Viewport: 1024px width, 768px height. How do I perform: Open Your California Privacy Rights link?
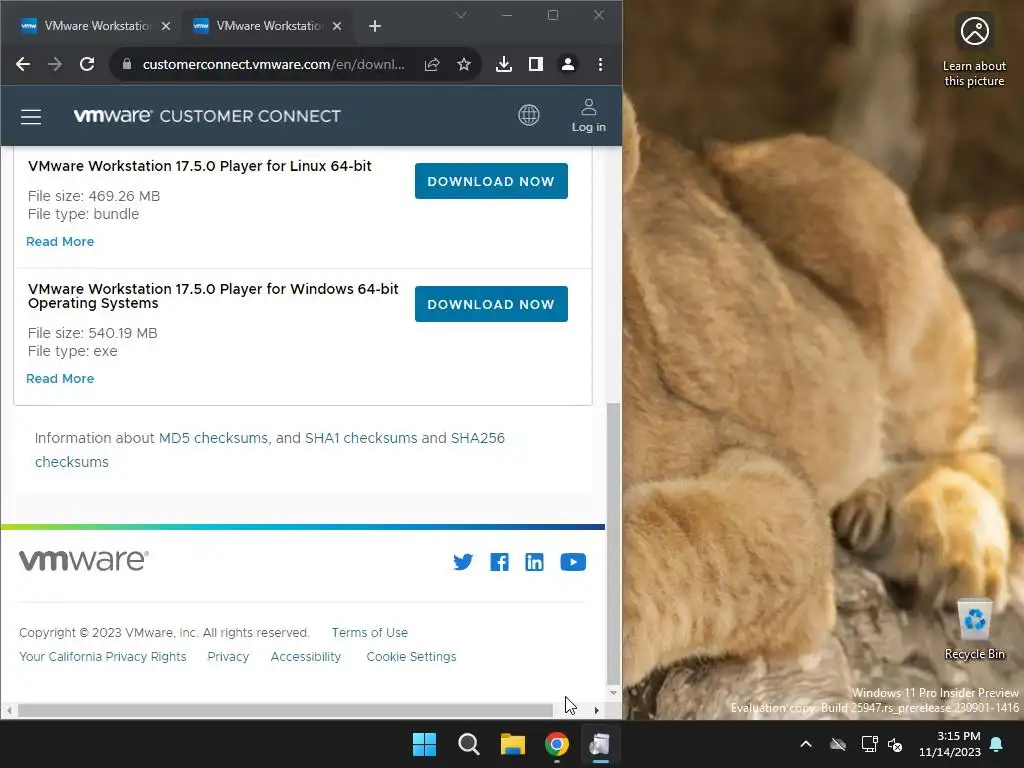[103, 656]
